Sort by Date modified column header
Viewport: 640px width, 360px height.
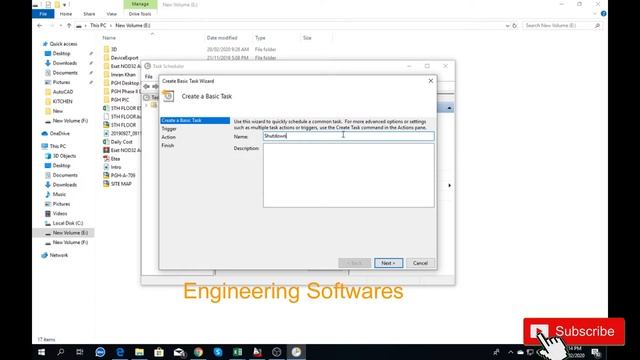point(222,38)
